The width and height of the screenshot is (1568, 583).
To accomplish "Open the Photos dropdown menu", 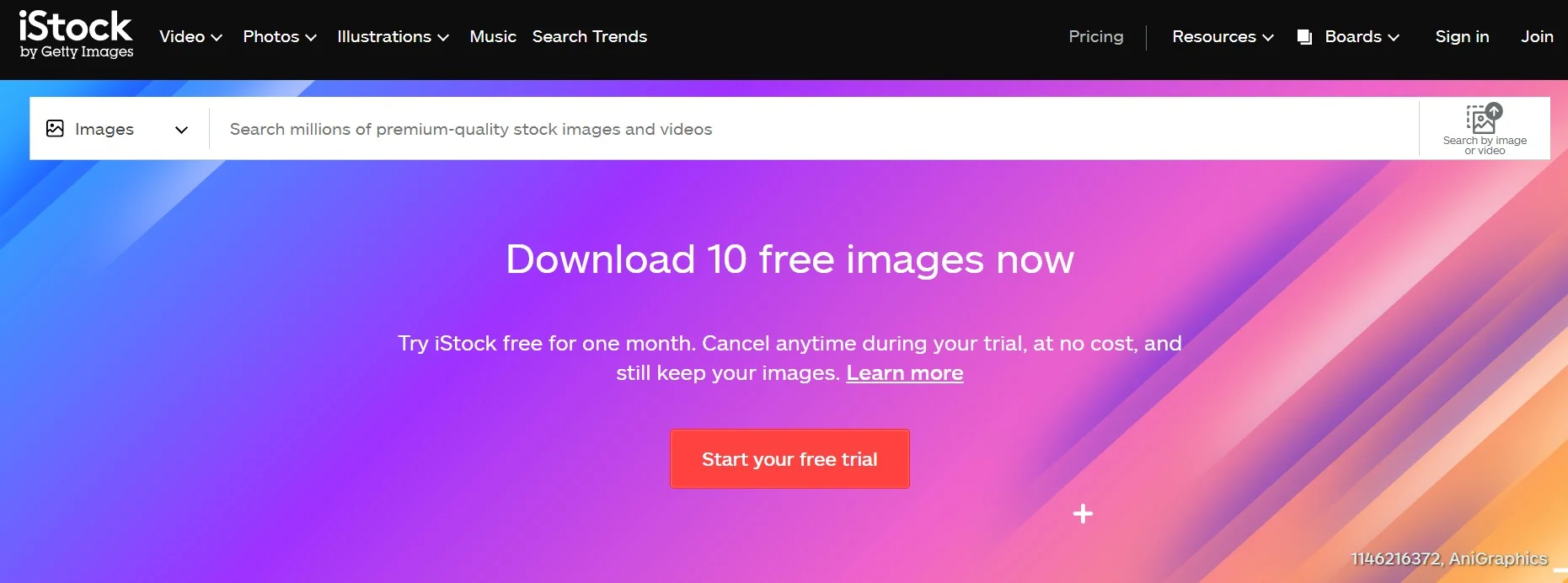I will pyautogui.click(x=279, y=37).
